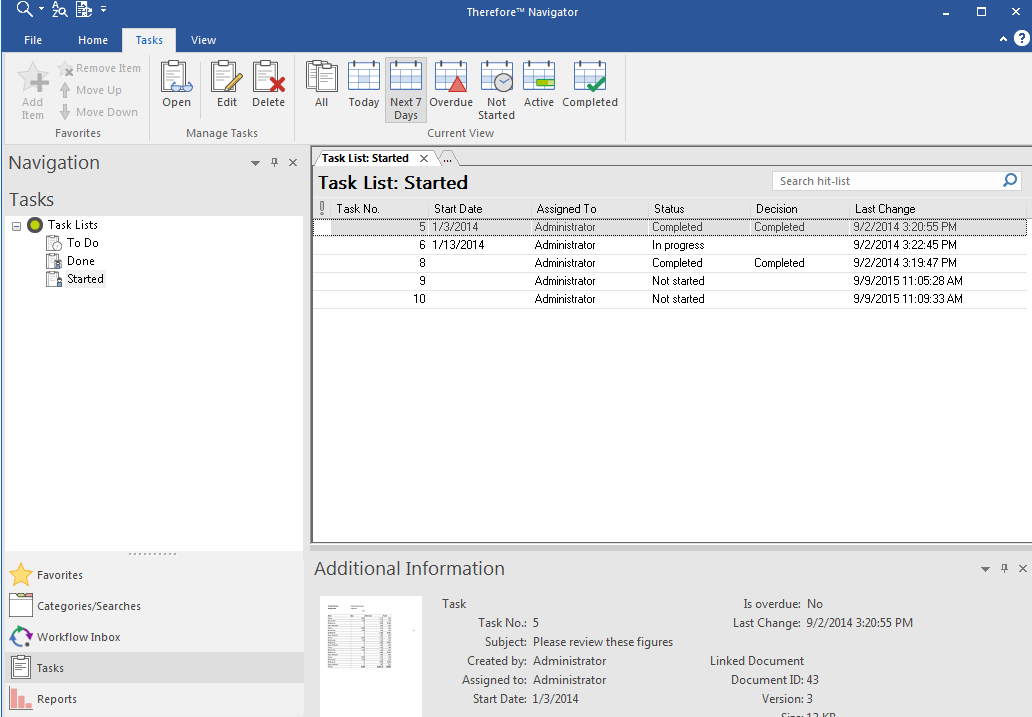
Task: Open the Categories/Searches section
Action: coord(90,605)
